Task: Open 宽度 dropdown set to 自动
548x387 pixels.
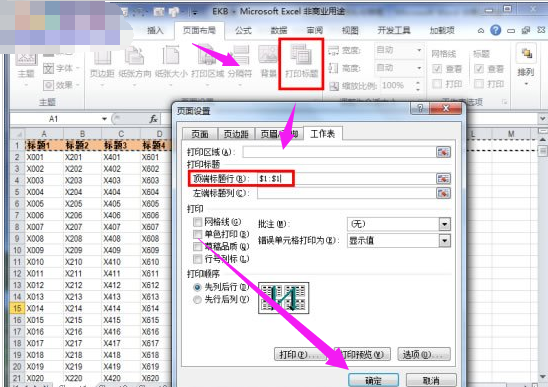Action: tap(399, 50)
